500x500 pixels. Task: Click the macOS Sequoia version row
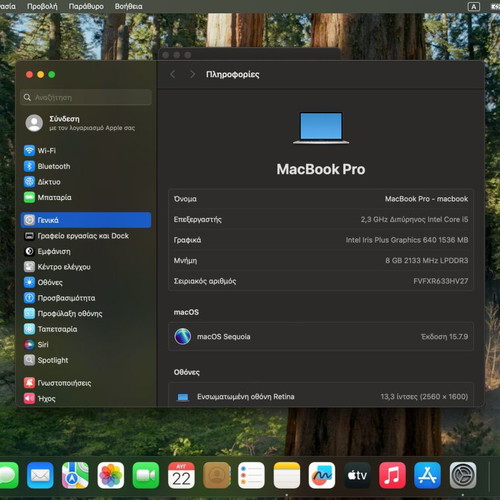[x=321, y=337]
